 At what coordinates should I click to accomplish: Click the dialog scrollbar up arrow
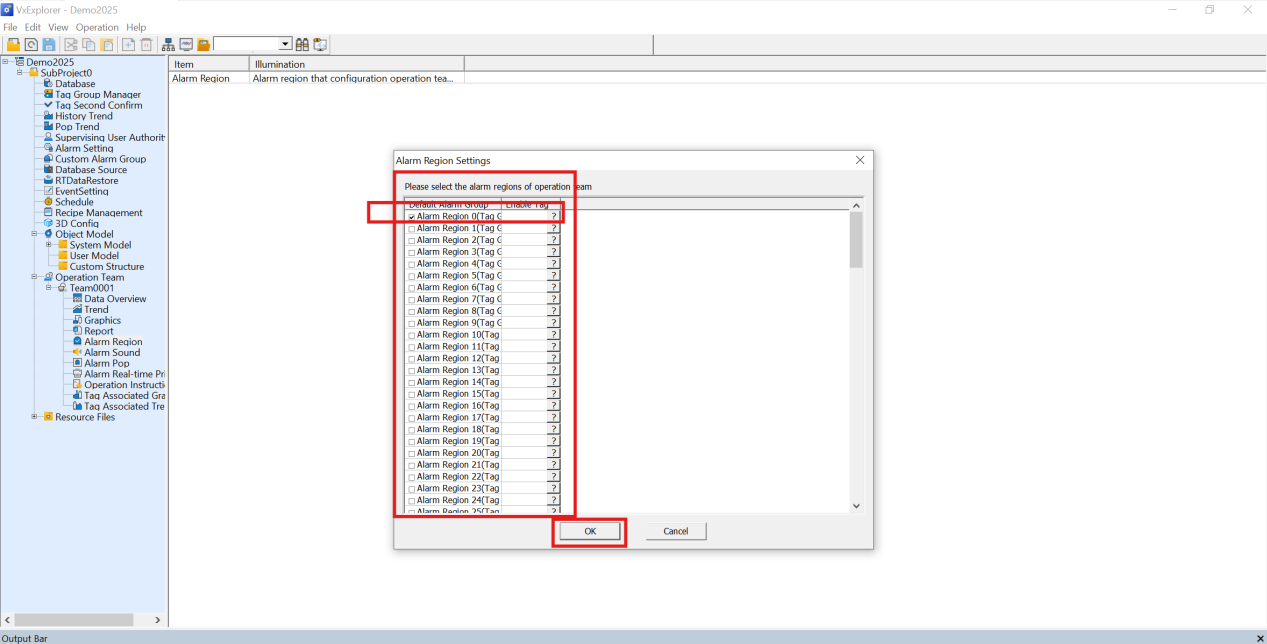tap(856, 206)
